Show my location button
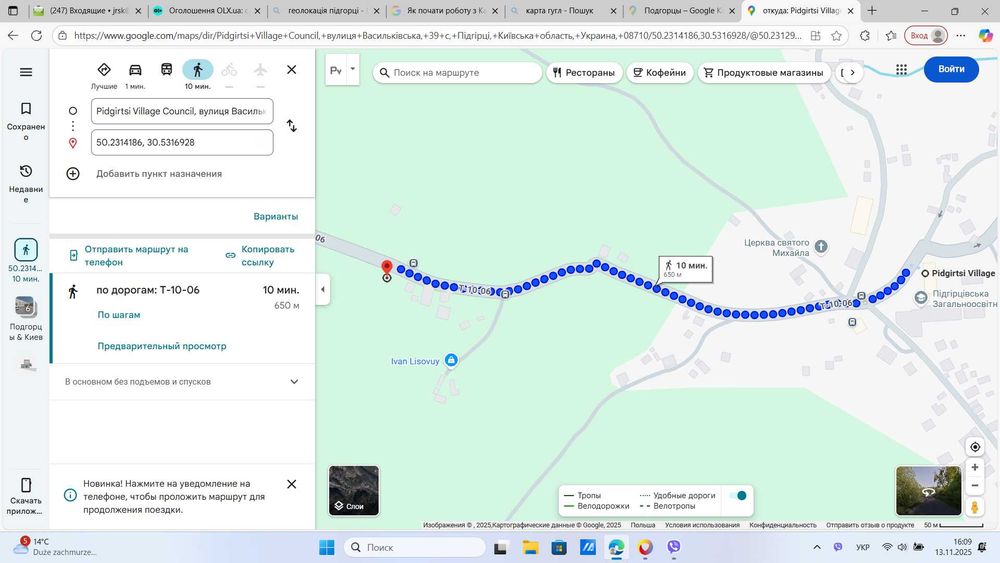1000x563 pixels. 974,447
